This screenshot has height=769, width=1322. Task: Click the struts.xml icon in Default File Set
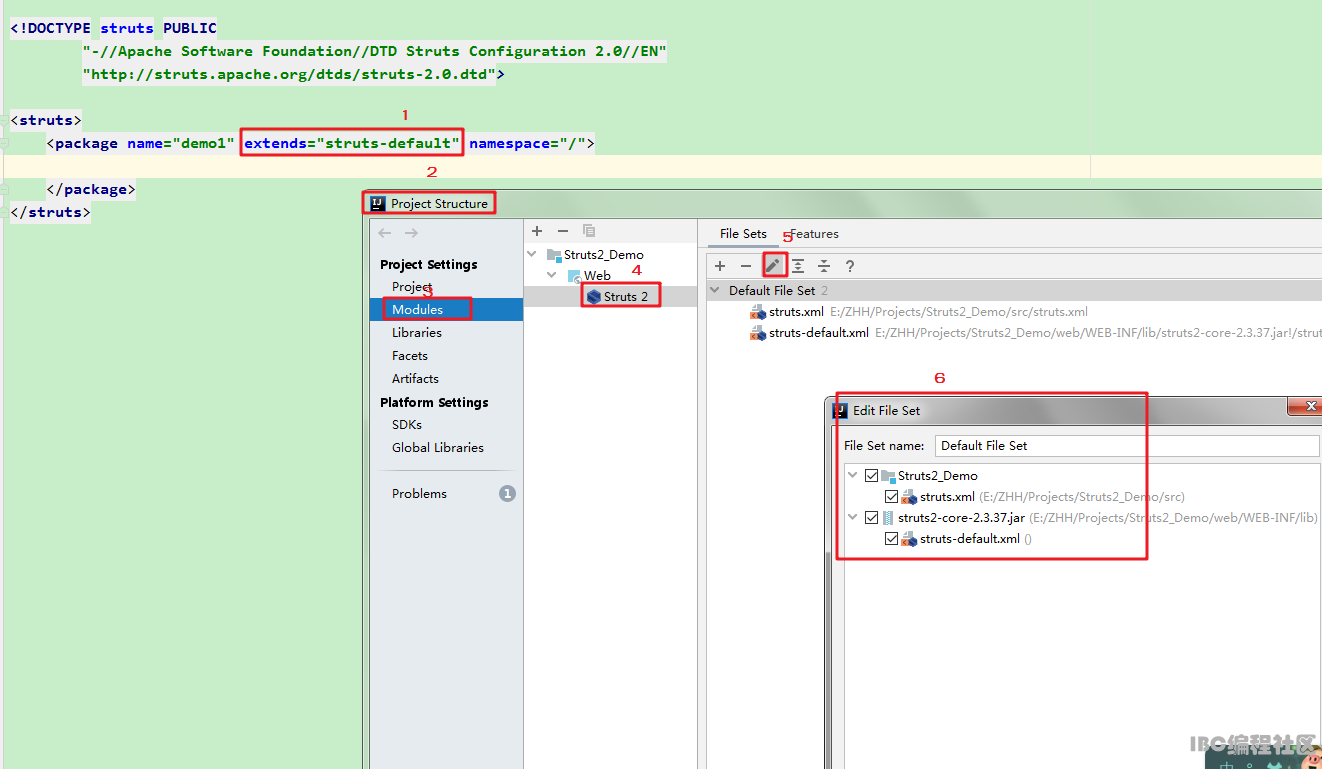point(758,312)
